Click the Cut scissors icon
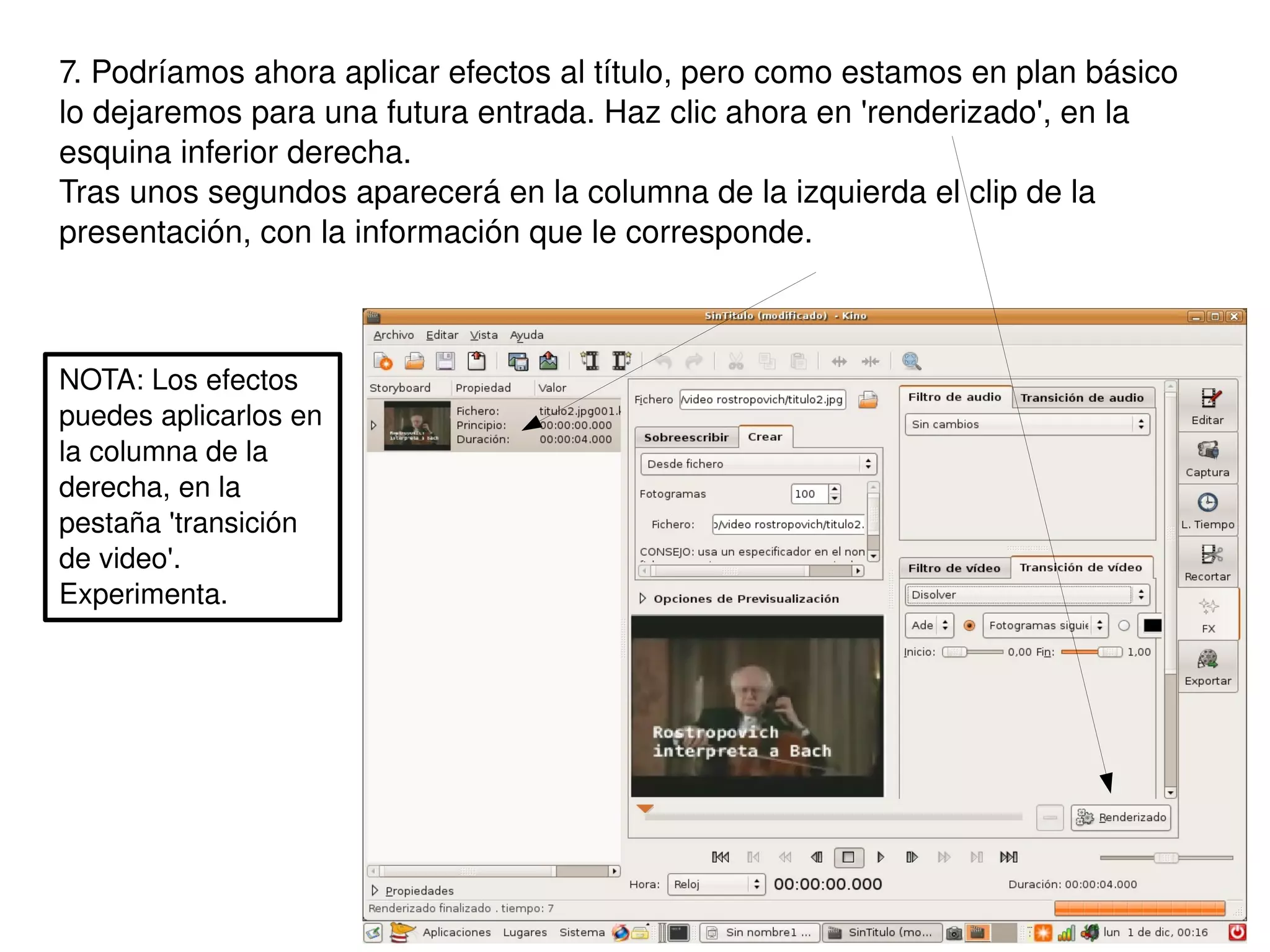The width and height of the screenshot is (1270, 952). (x=736, y=361)
